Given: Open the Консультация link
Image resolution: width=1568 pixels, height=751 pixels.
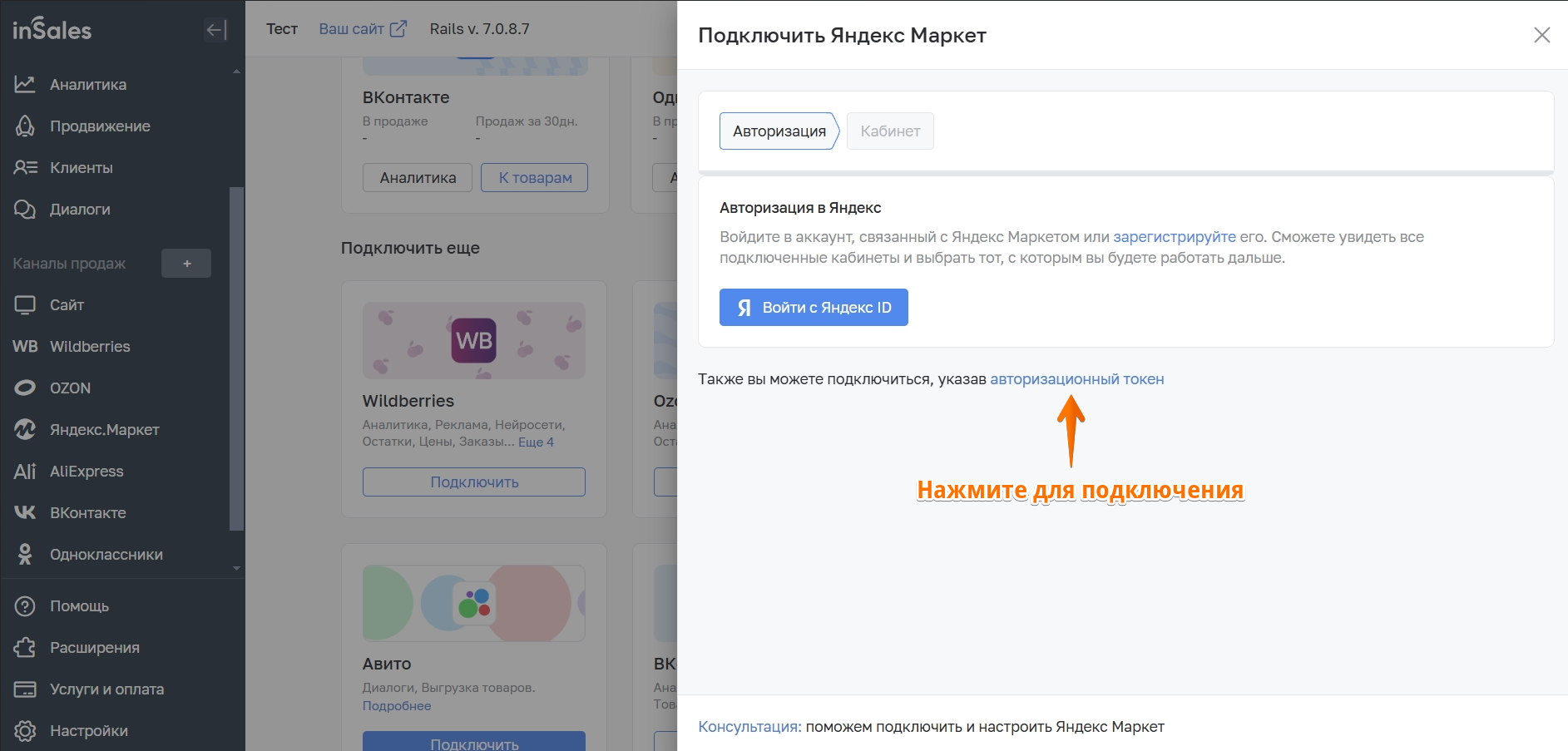Looking at the screenshot, I should click(x=749, y=727).
